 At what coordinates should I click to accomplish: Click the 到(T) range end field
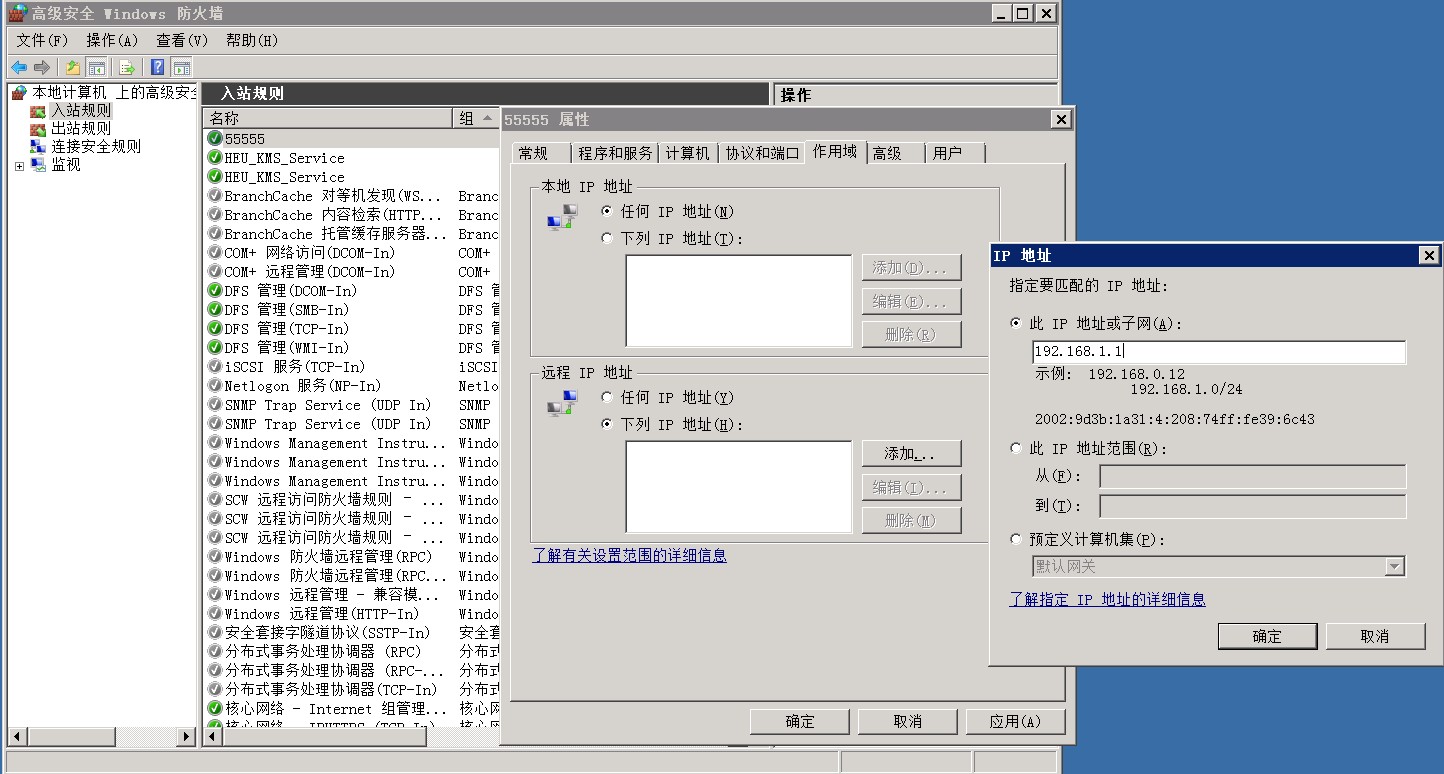tap(1252, 507)
